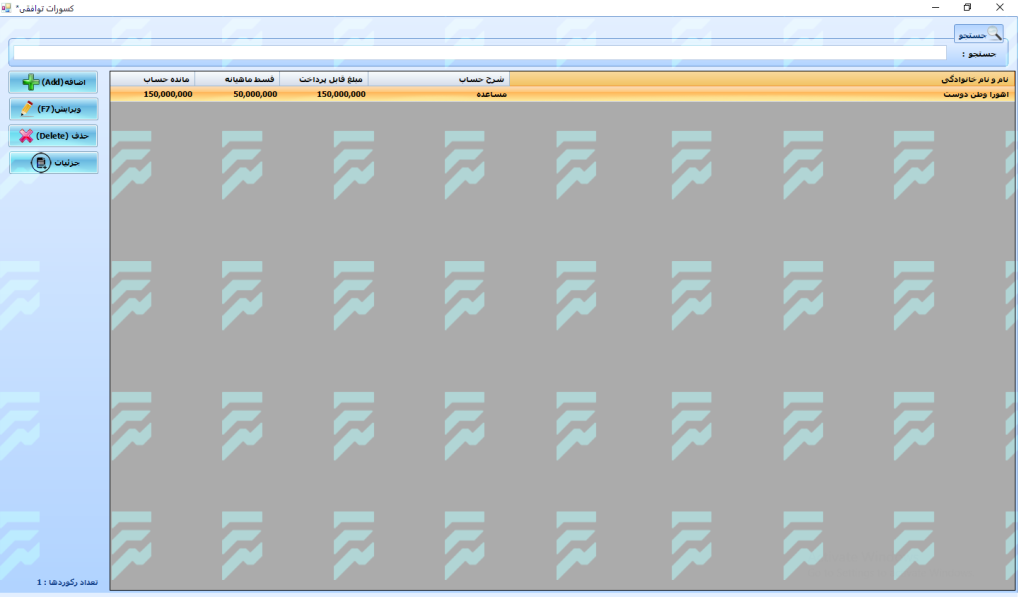Viewport: 1024px width, 597px height.
Task: Click the 150,000,000 cell under مانده حساب
Action: tap(152, 94)
